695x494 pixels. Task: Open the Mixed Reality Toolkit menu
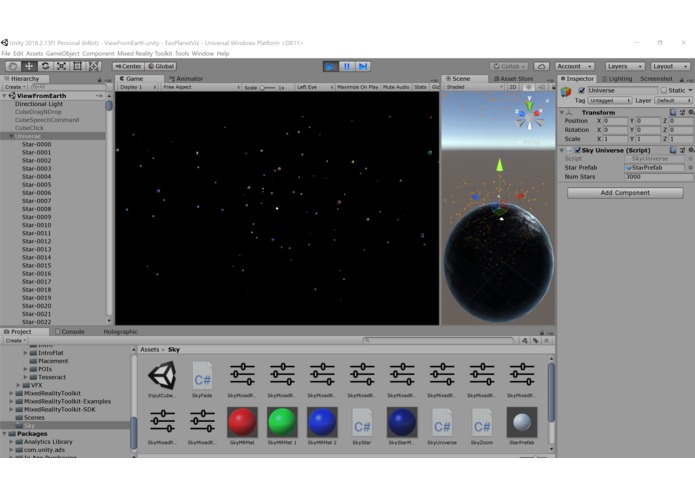point(144,54)
